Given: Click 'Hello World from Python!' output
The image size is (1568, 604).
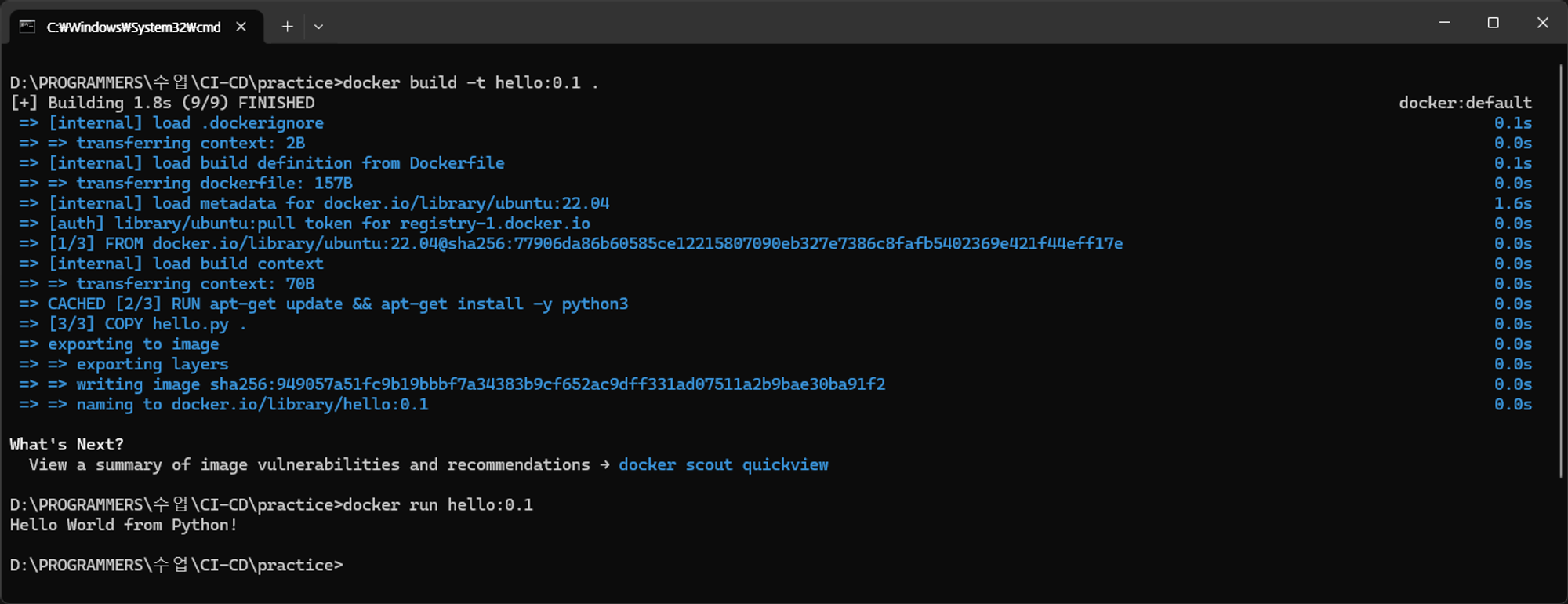Looking at the screenshot, I should pos(124,526).
